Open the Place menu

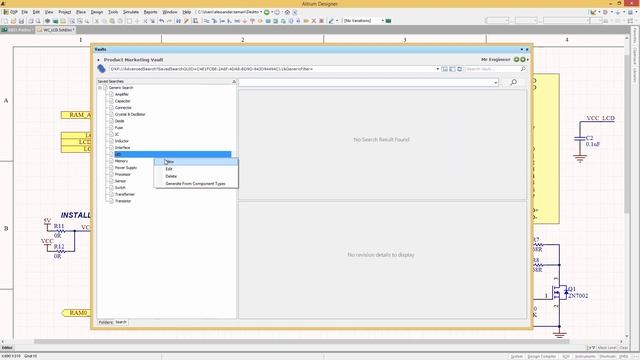(81, 12)
